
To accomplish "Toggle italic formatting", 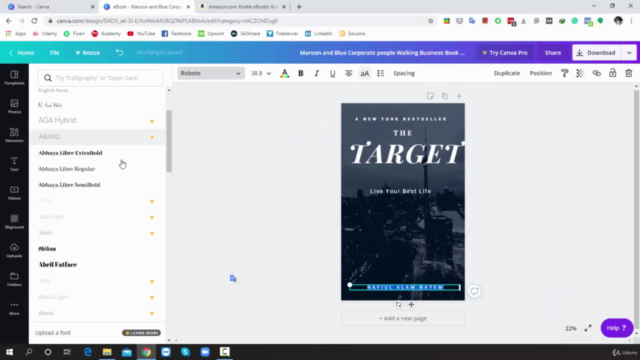I will click(316, 73).
